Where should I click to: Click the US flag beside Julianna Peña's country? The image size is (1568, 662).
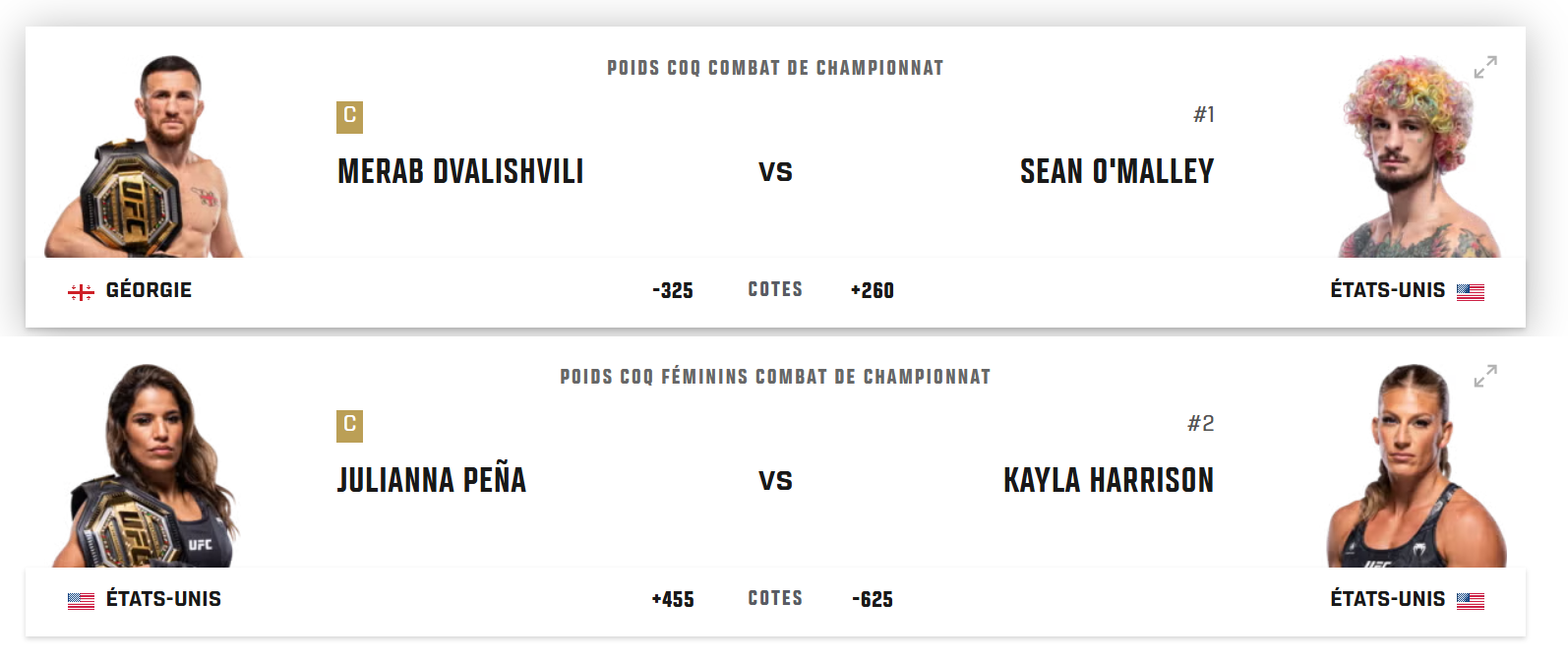[81, 600]
